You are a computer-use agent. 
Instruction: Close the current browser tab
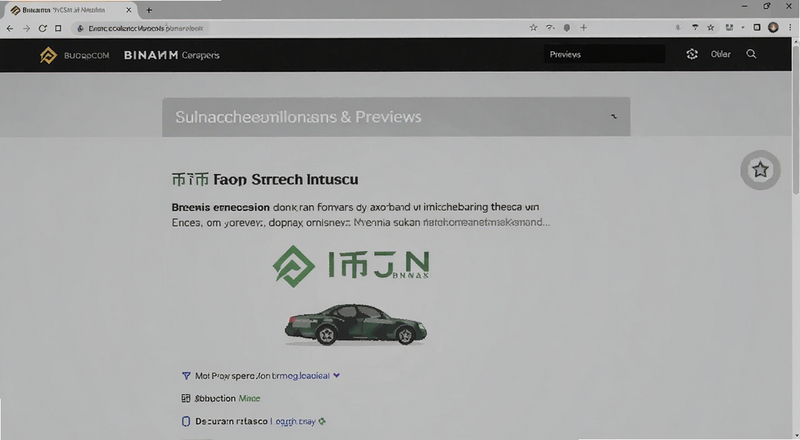129,10
